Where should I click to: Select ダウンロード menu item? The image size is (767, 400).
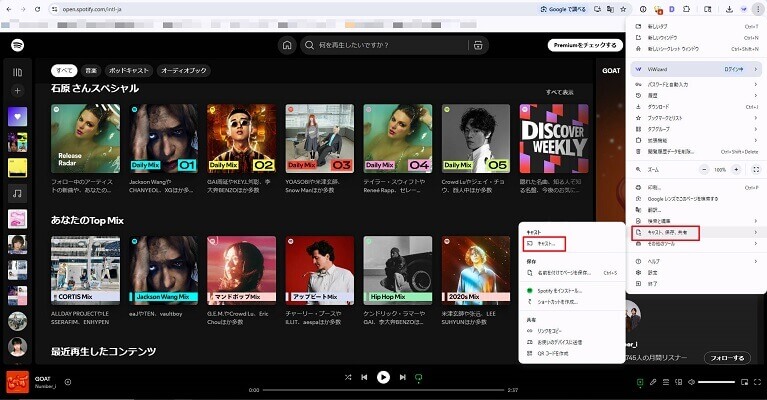697,107
